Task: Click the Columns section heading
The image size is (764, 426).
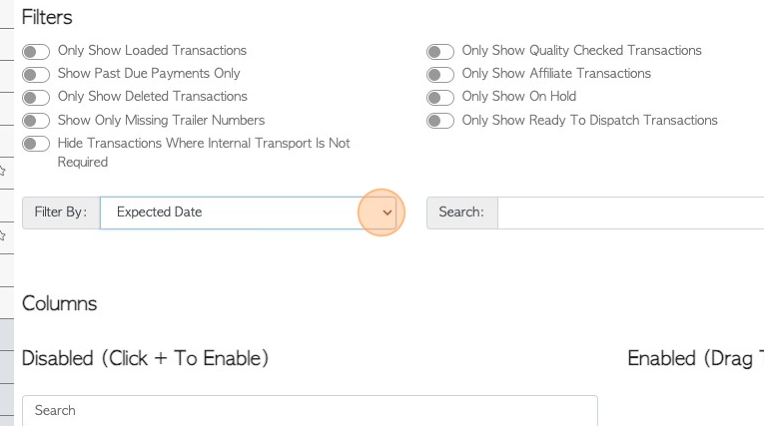Action: tap(59, 304)
